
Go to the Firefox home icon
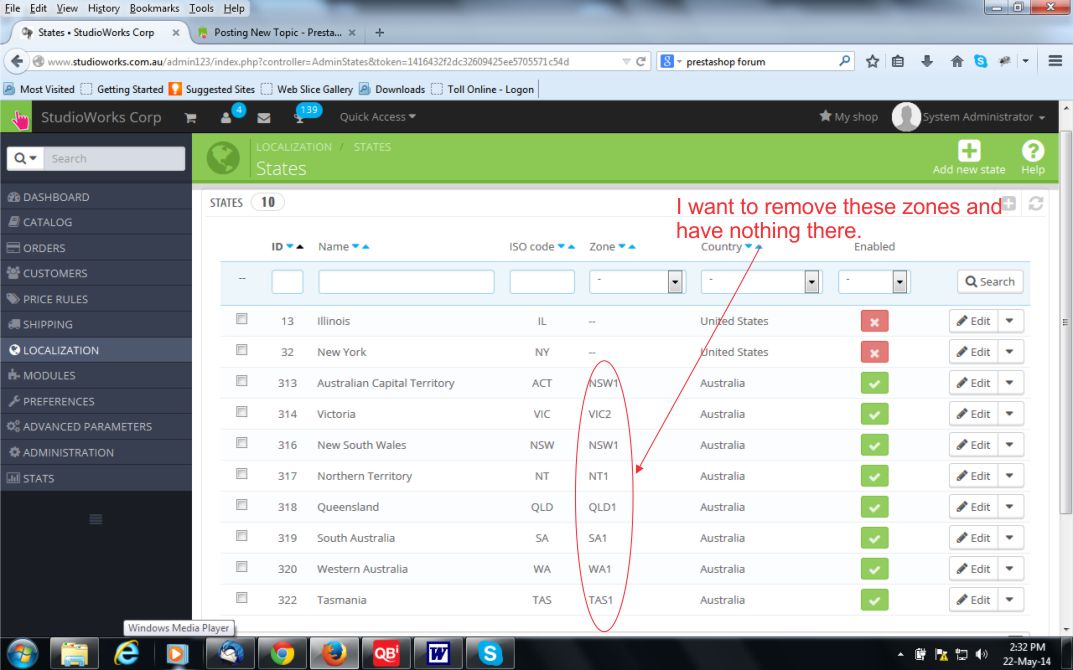point(957,61)
